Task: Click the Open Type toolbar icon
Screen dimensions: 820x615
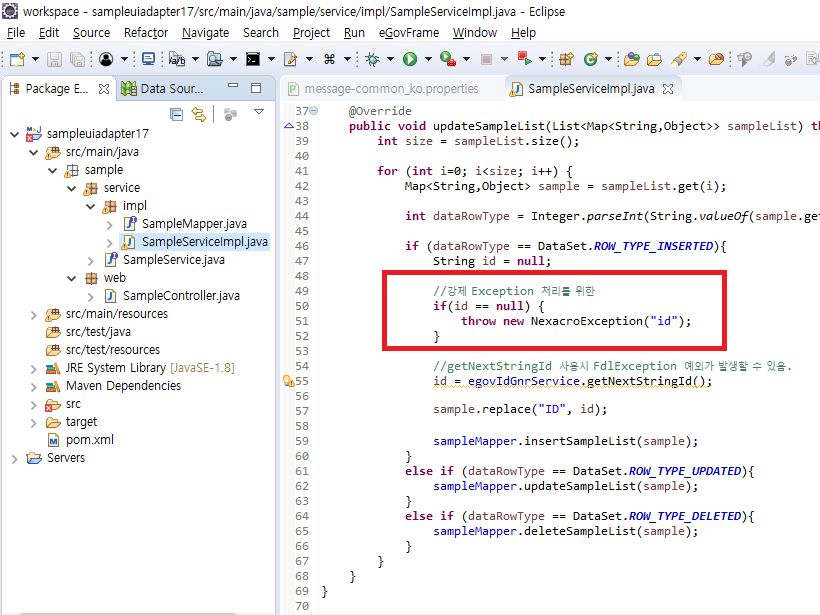Action: (631, 60)
